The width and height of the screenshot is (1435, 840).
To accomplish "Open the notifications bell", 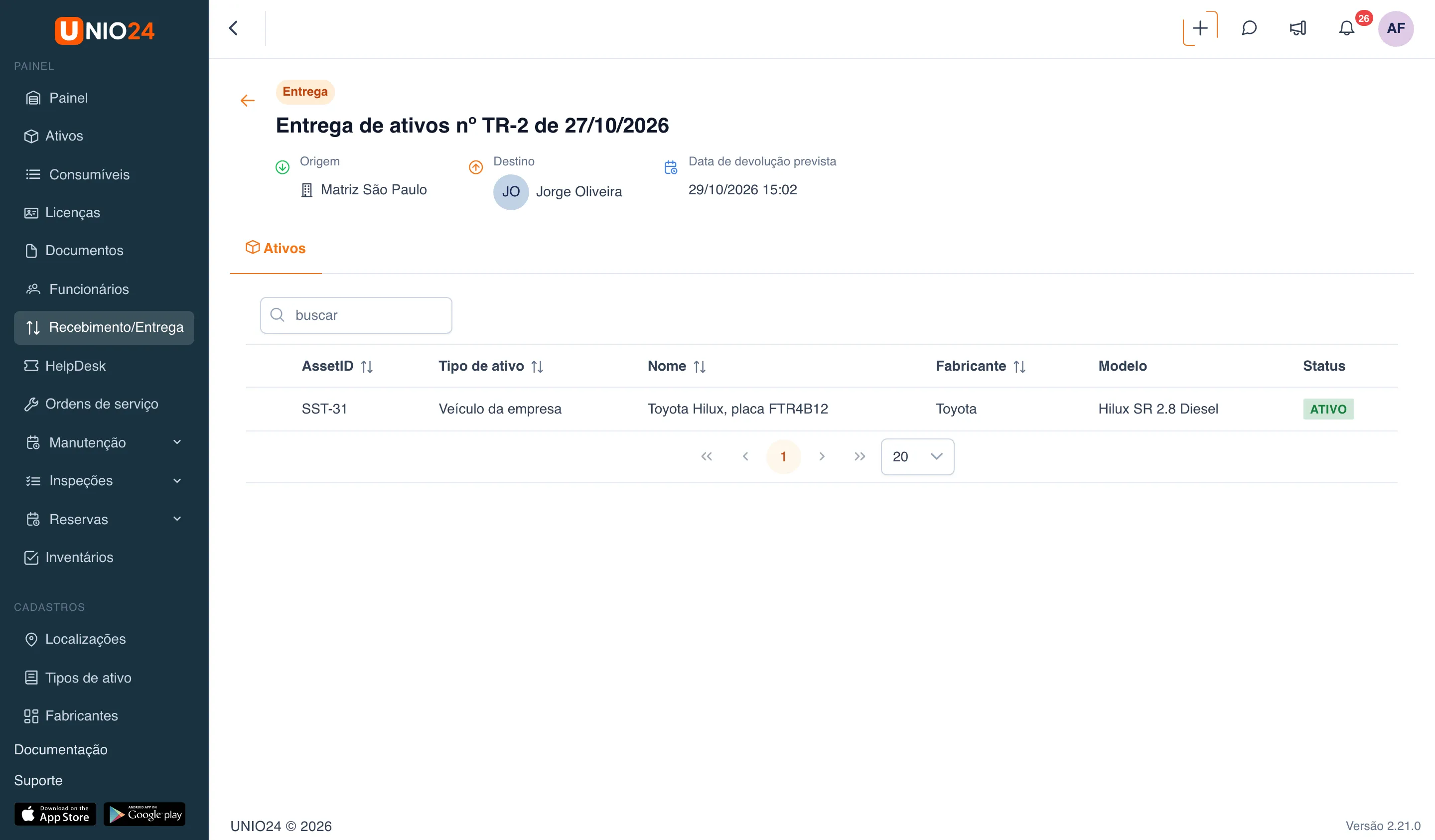I will (x=1347, y=28).
